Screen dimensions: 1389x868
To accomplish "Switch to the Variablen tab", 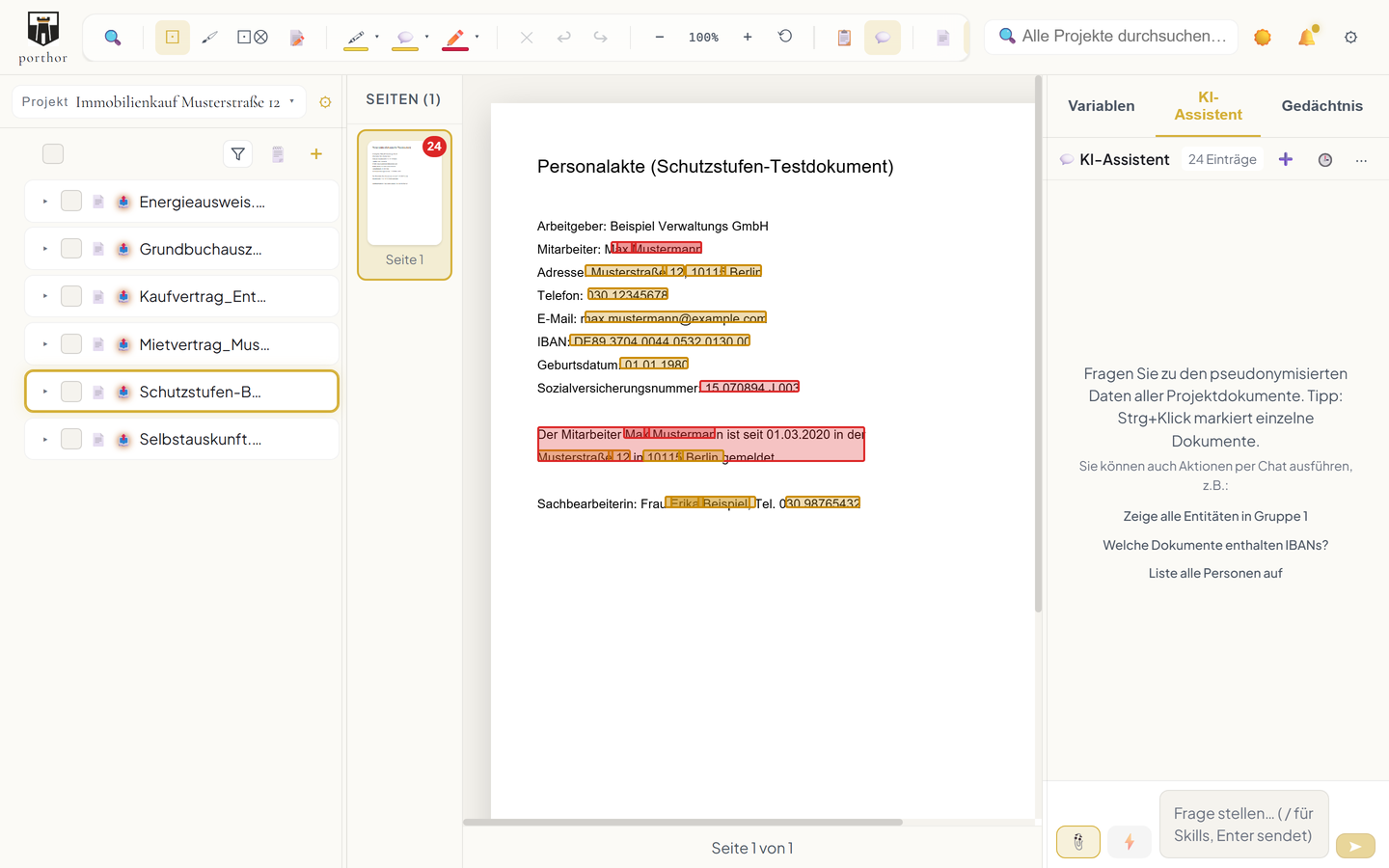I will (1102, 106).
